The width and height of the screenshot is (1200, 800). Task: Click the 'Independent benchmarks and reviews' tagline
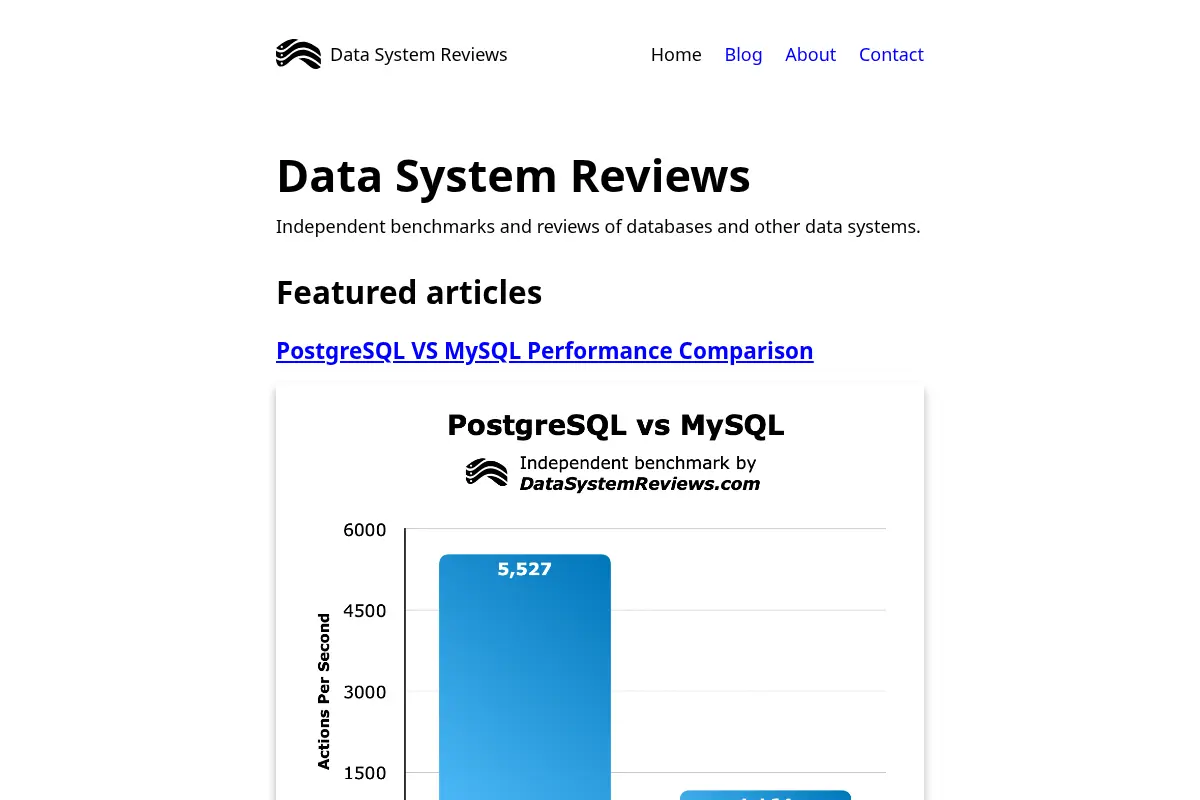point(598,227)
